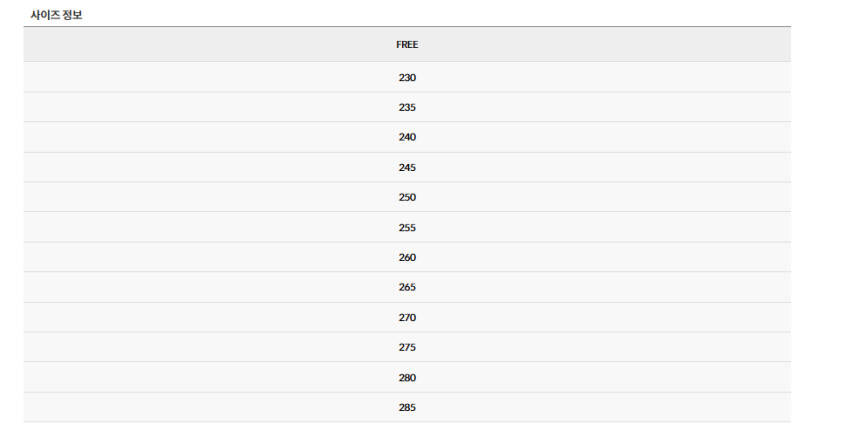860x431 pixels.
Task: Select size 265 in the chart
Action: pos(407,287)
